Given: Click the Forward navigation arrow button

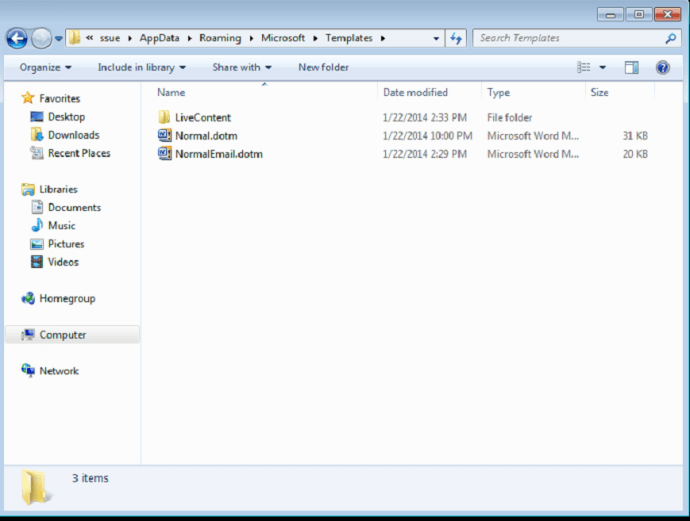Looking at the screenshot, I should click(x=41, y=39).
